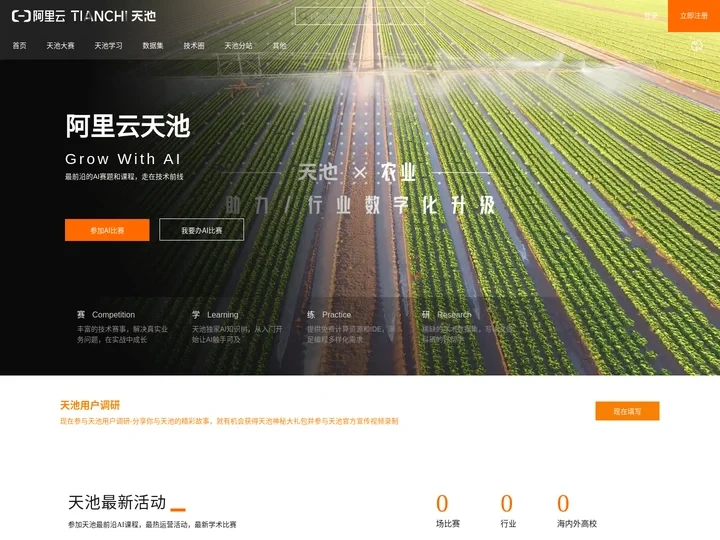Click the 阿里云天池 hero title

[128, 126]
